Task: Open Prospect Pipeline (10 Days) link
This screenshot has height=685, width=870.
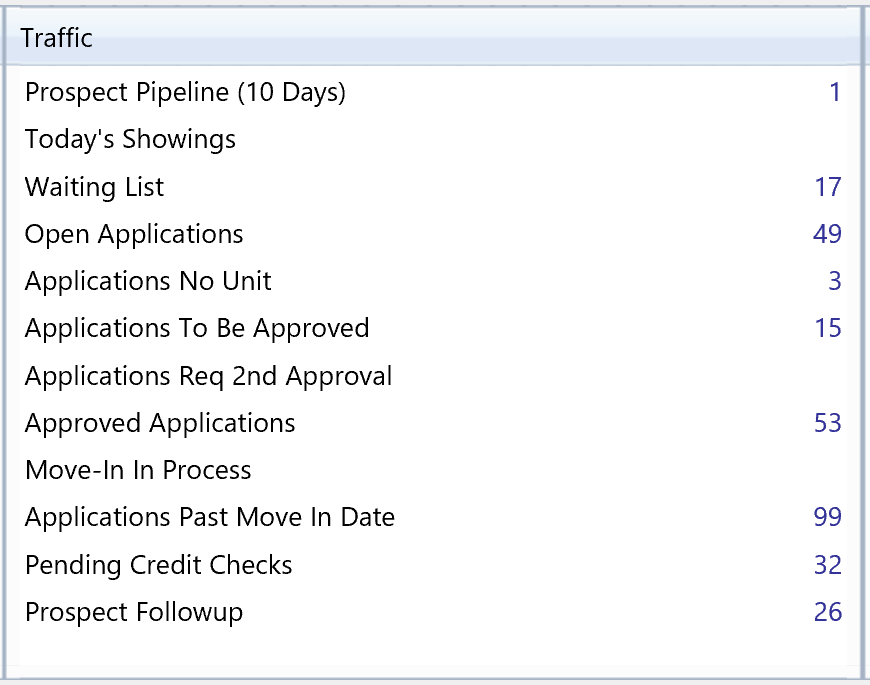Action: (x=185, y=92)
